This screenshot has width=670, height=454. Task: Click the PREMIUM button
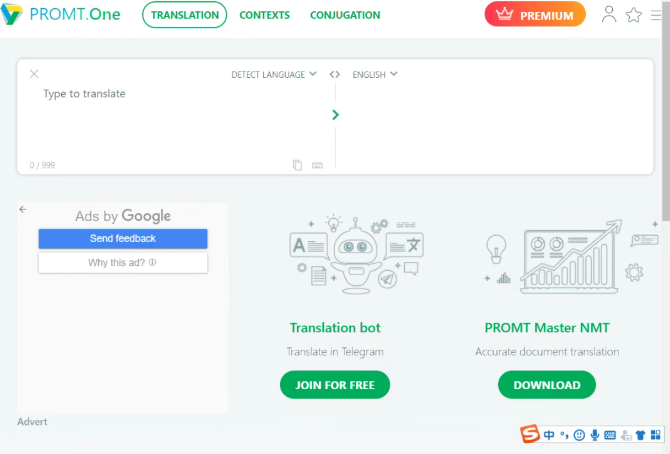[535, 14]
